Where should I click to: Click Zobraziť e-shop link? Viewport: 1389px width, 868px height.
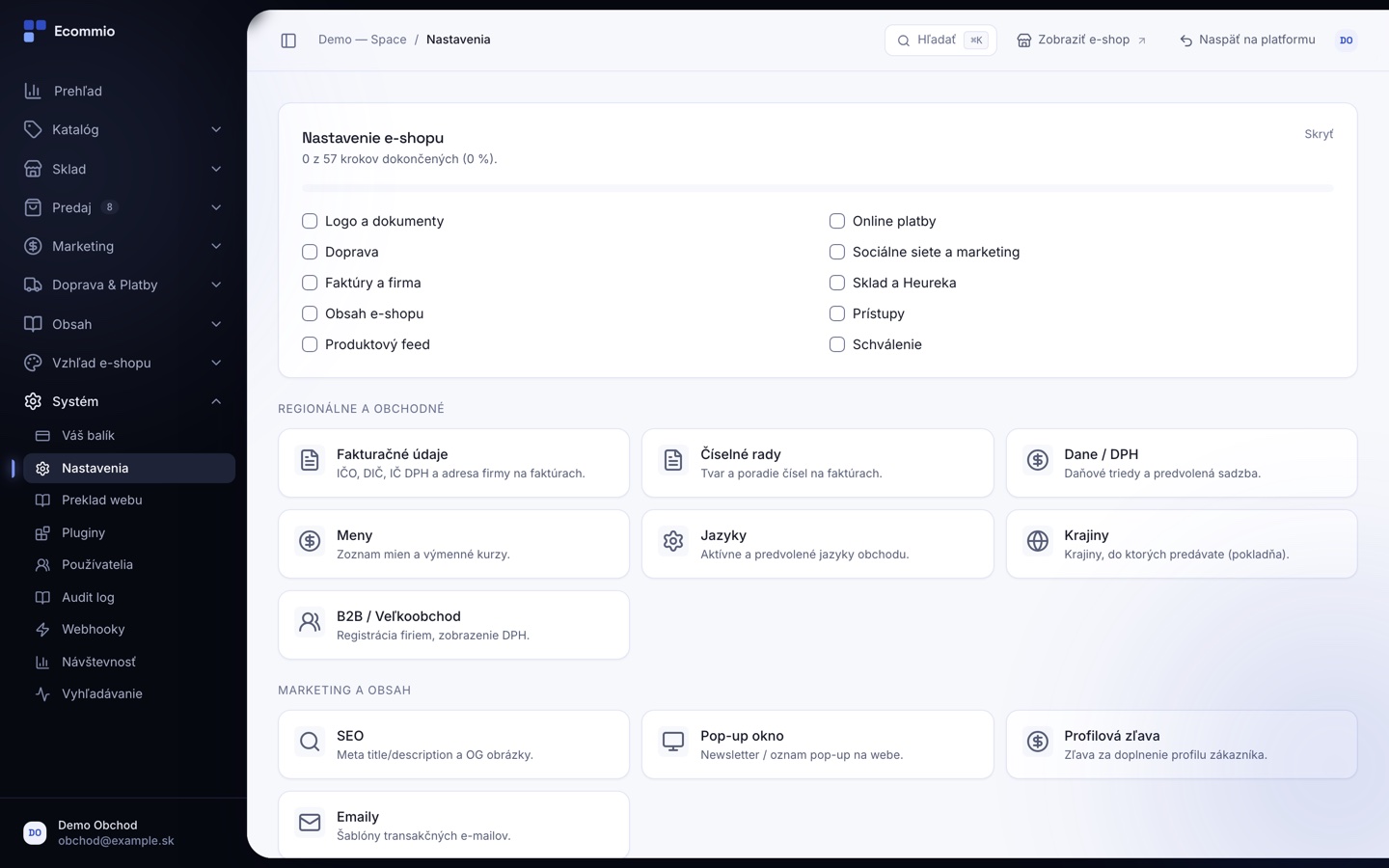click(x=1081, y=41)
